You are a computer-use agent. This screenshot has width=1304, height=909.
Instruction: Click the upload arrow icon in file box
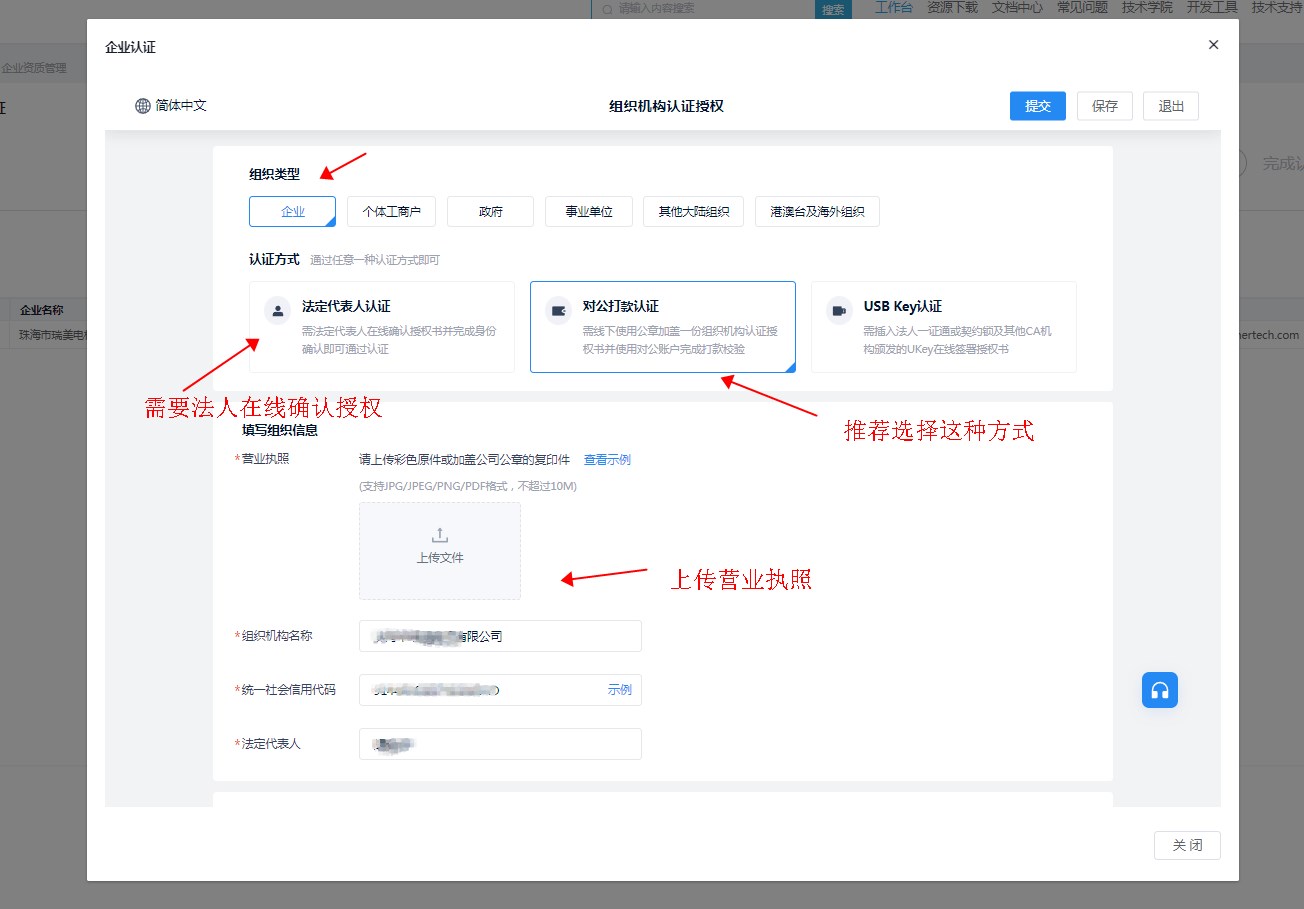point(440,535)
